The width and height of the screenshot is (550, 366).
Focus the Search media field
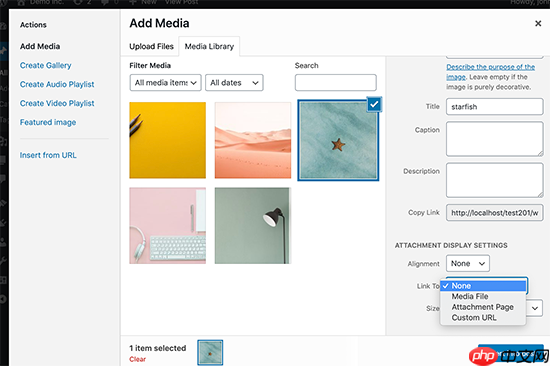(336, 83)
